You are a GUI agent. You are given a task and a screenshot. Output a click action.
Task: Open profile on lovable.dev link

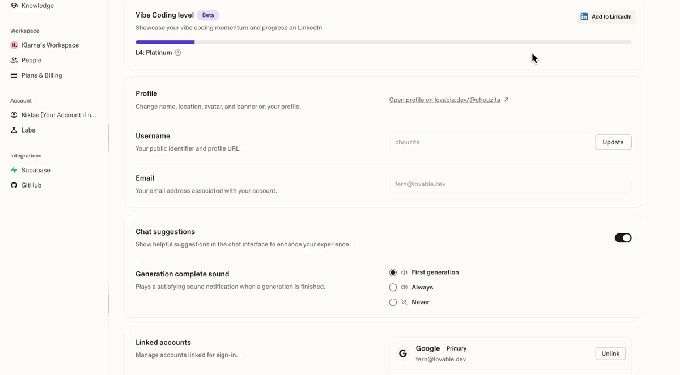[445, 100]
